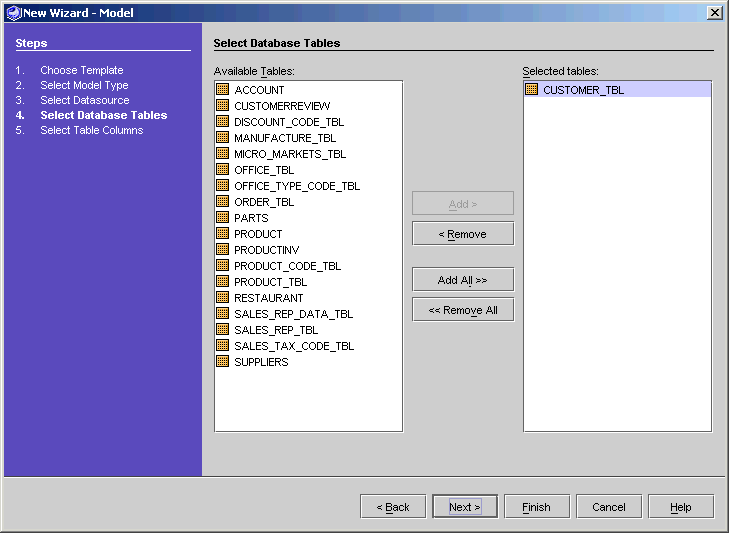Click the Available Tables label

(x=254, y=71)
